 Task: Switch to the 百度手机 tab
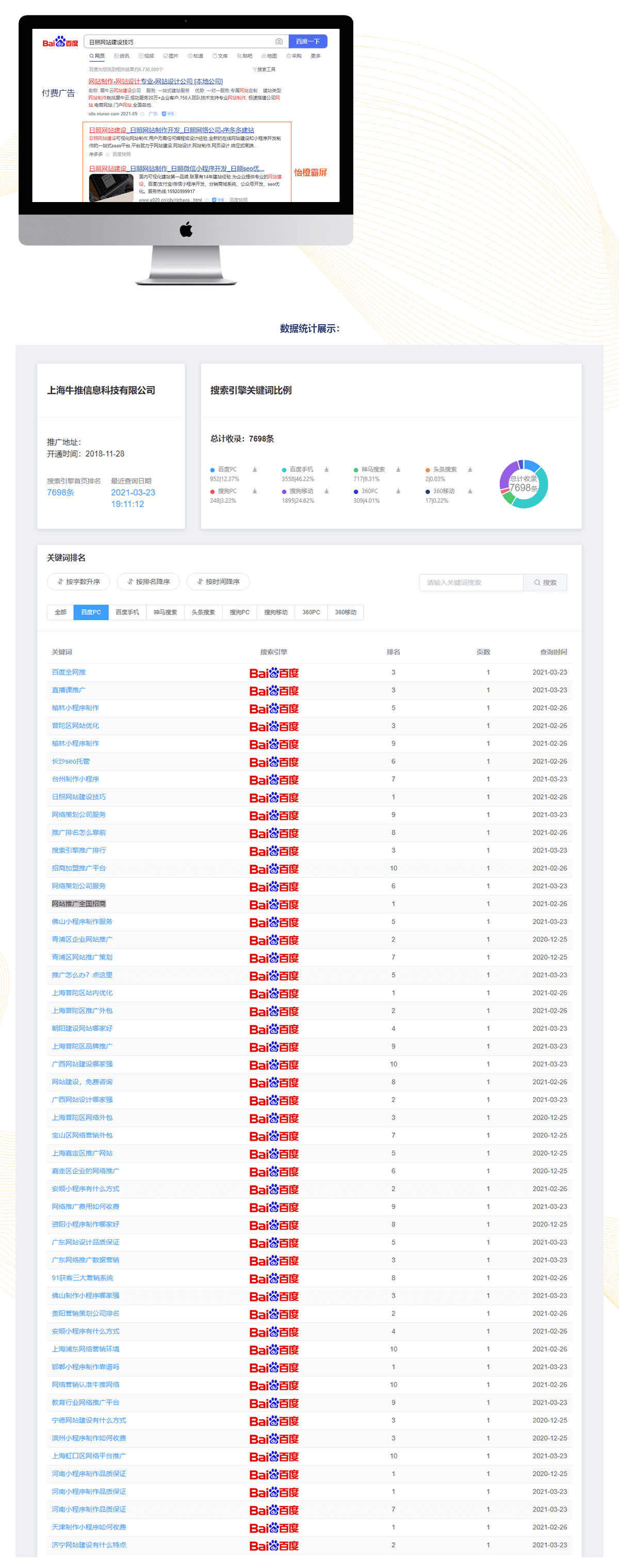tap(127, 612)
